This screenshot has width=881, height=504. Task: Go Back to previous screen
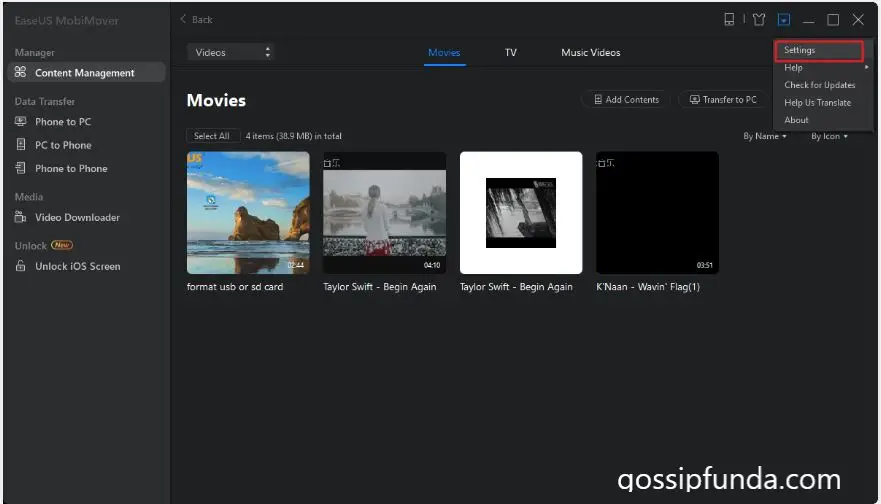(196, 19)
